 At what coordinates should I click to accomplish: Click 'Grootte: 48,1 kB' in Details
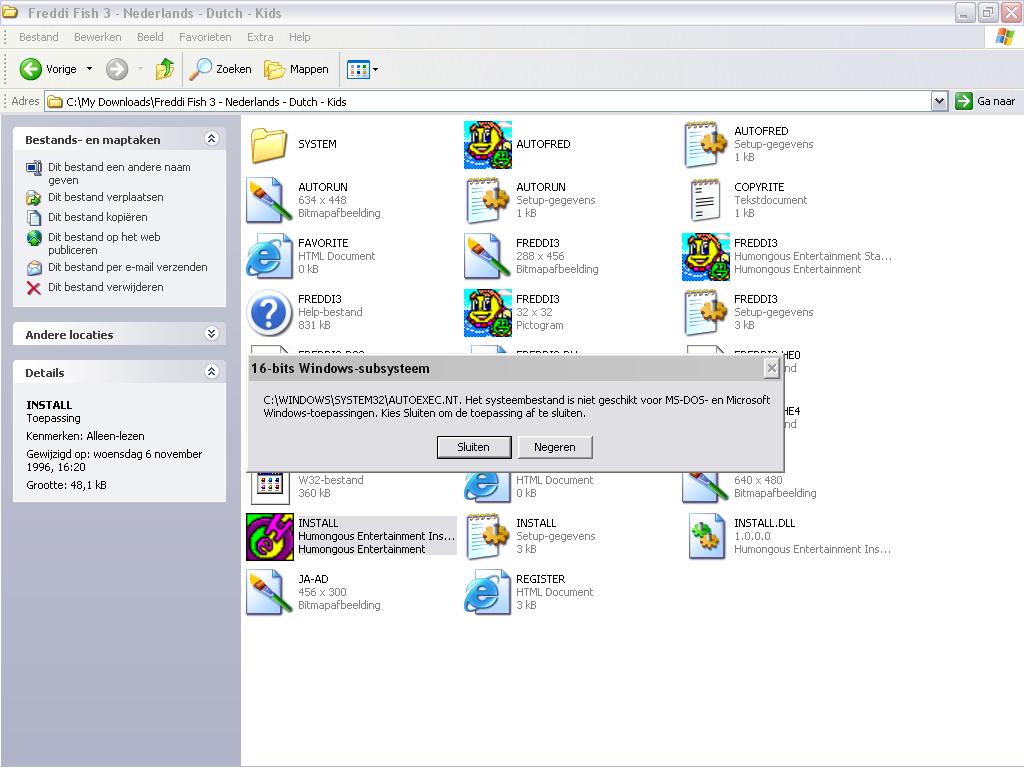[x=66, y=485]
